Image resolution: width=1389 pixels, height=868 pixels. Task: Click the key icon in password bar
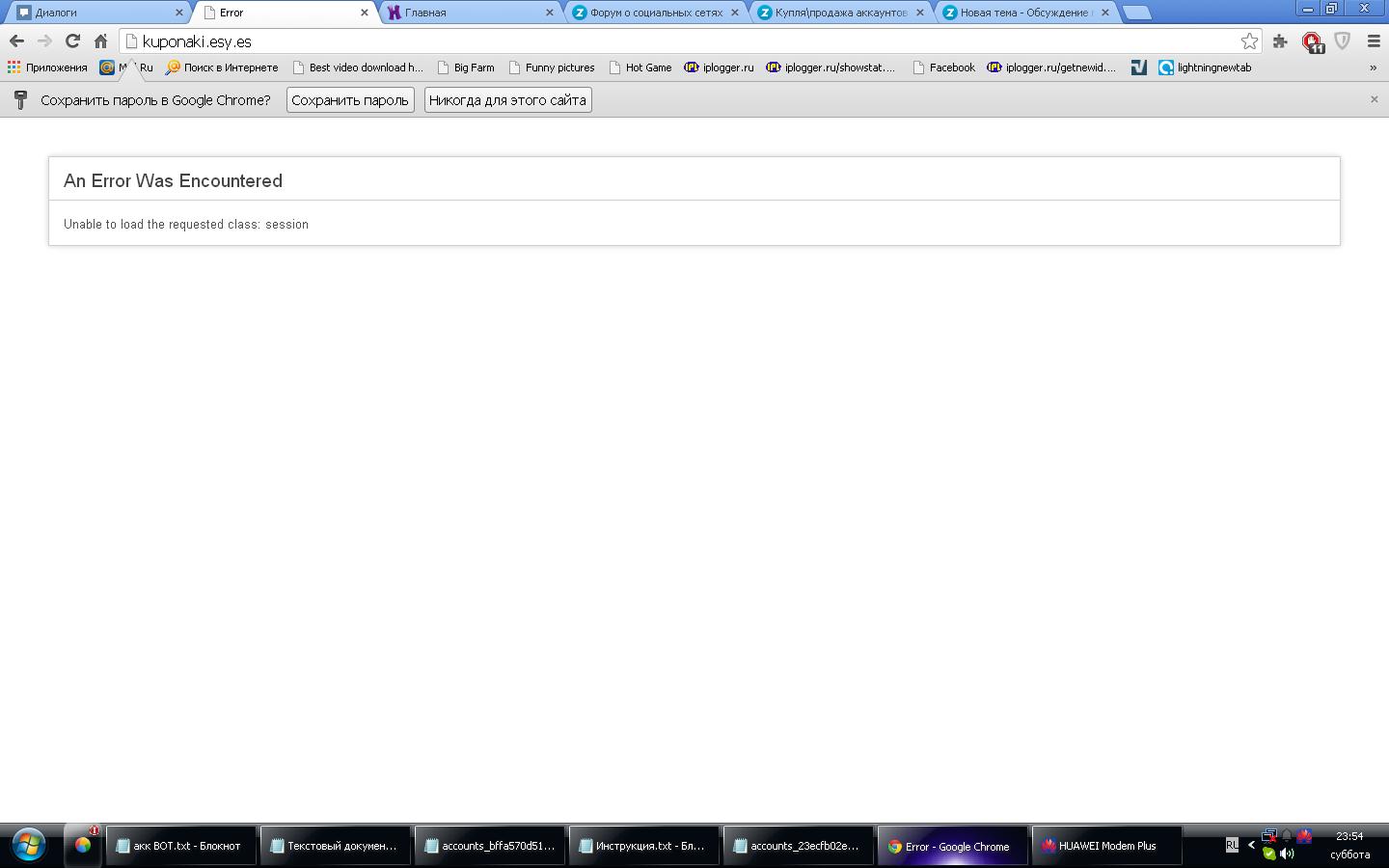coord(20,99)
